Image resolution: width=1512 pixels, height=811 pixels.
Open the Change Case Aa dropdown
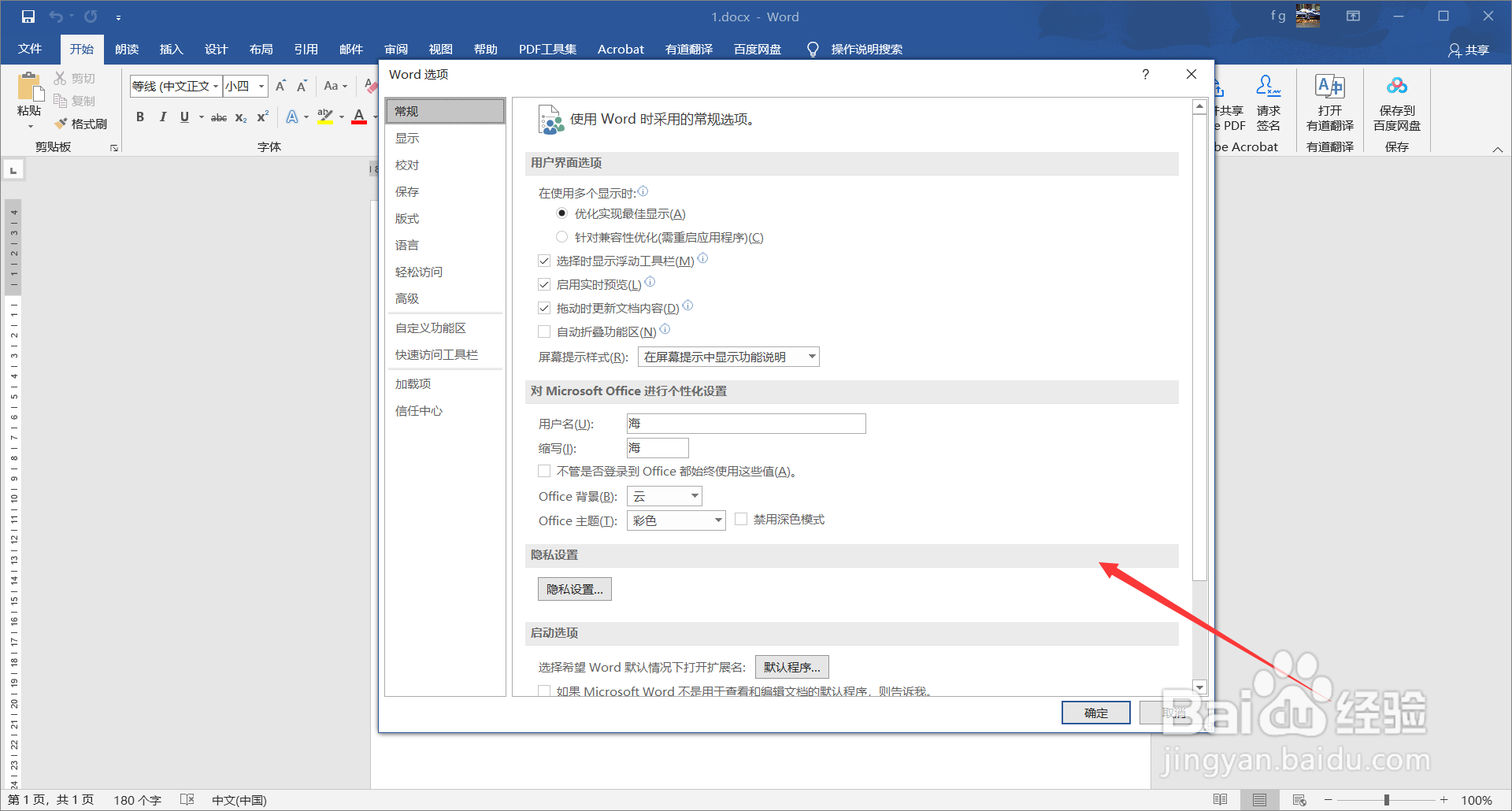pyautogui.click(x=335, y=86)
